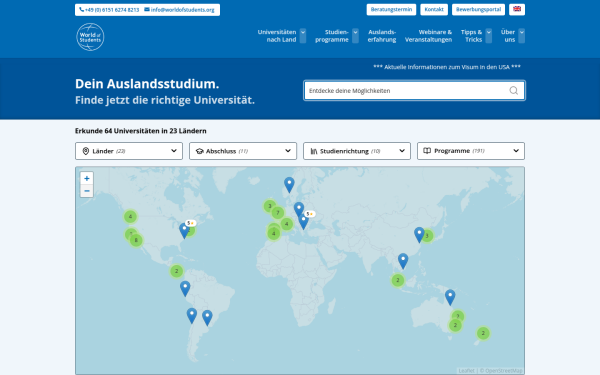Expand the Über uns chevron
The height and width of the screenshot is (375, 600).
[522, 36]
